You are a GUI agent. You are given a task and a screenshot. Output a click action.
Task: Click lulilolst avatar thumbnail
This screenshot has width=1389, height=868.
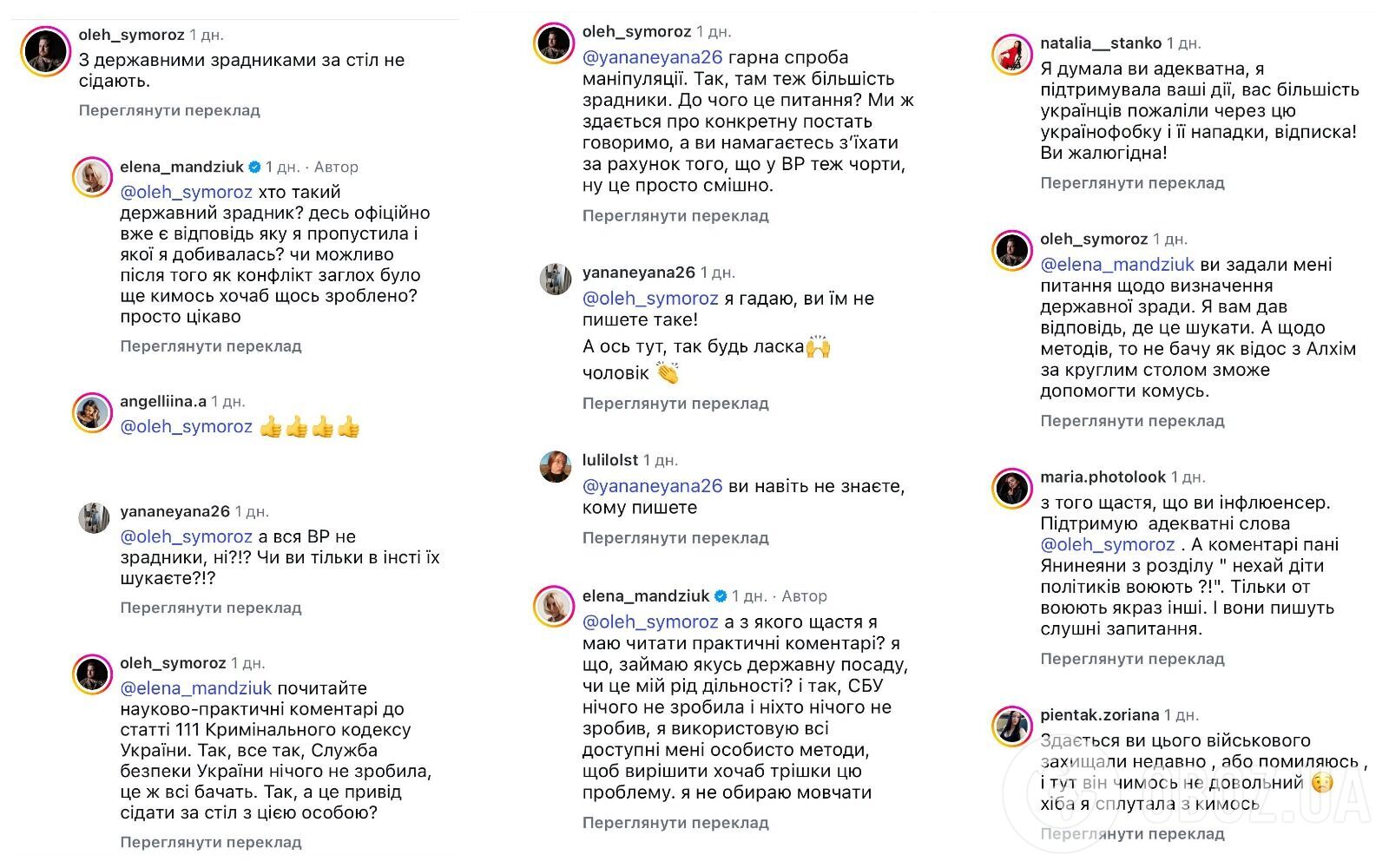[x=556, y=466]
